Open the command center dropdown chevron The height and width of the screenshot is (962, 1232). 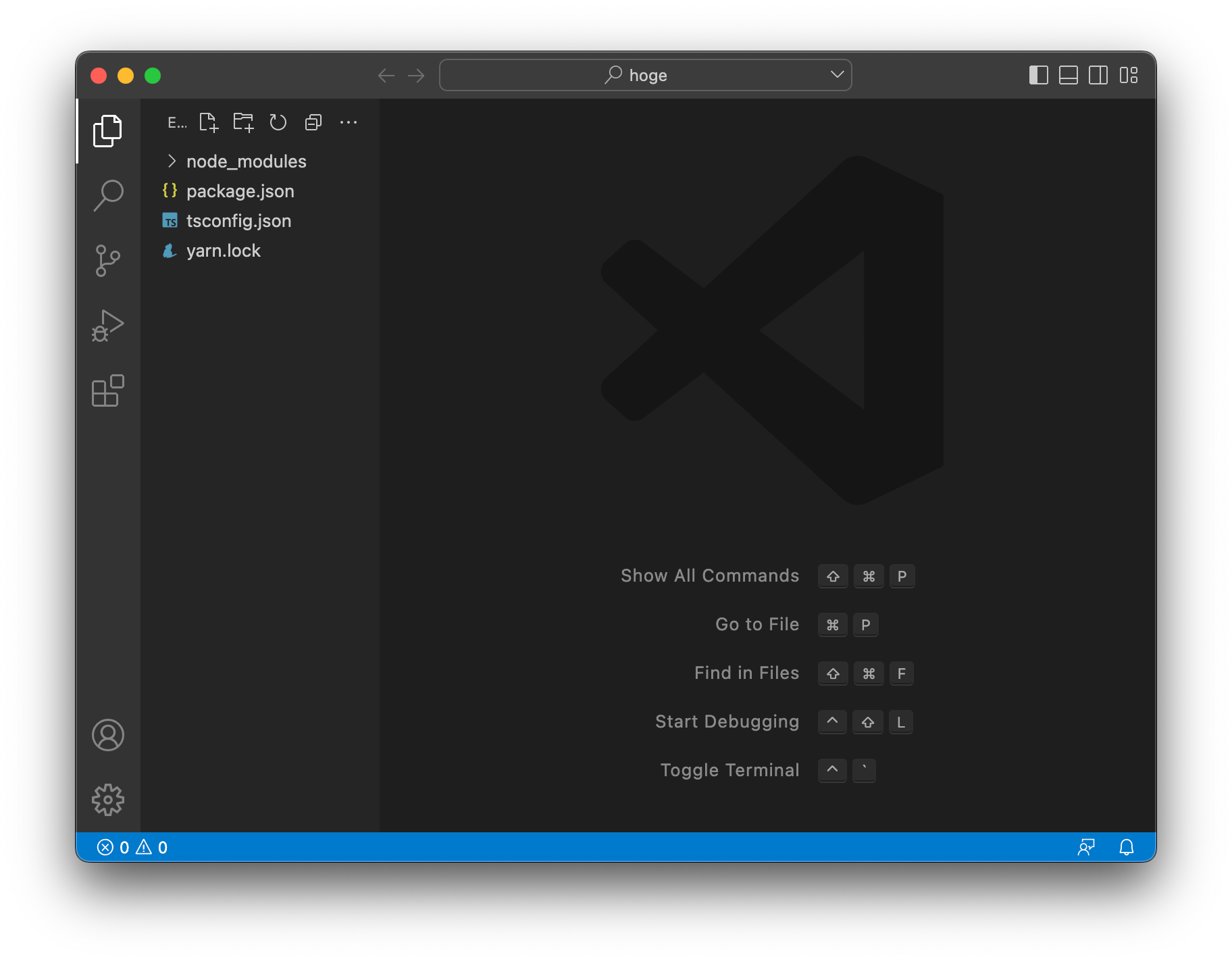[x=838, y=75]
